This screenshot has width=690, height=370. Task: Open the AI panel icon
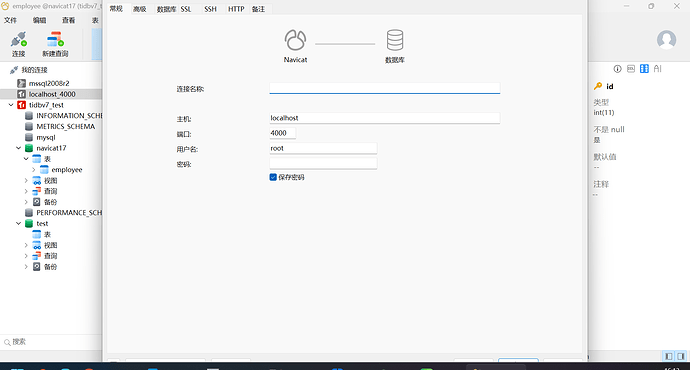coord(657,69)
